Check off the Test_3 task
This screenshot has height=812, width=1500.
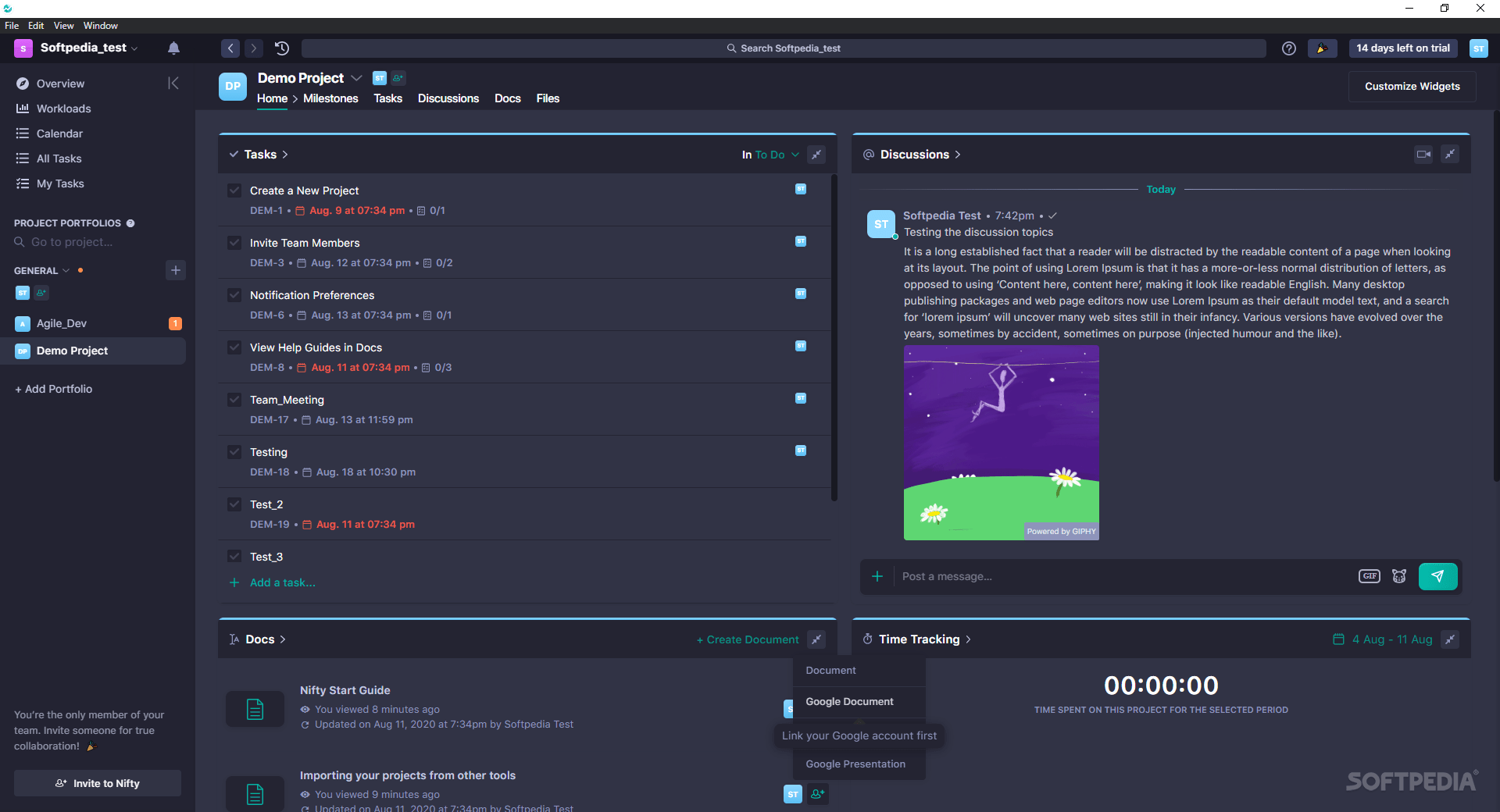coord(234,557)
